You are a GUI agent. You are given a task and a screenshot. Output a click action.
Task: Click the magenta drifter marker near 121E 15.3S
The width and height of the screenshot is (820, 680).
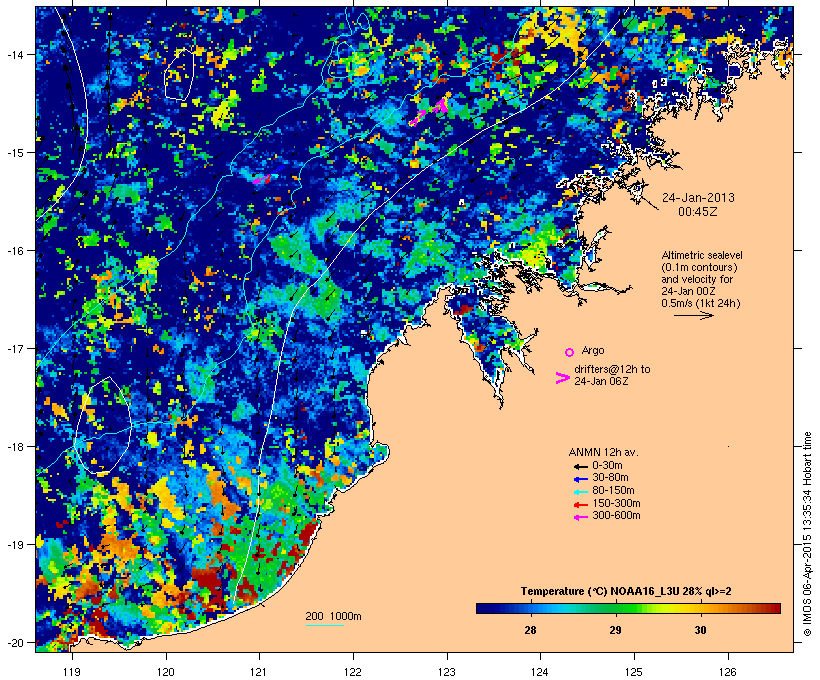point(262,179)
